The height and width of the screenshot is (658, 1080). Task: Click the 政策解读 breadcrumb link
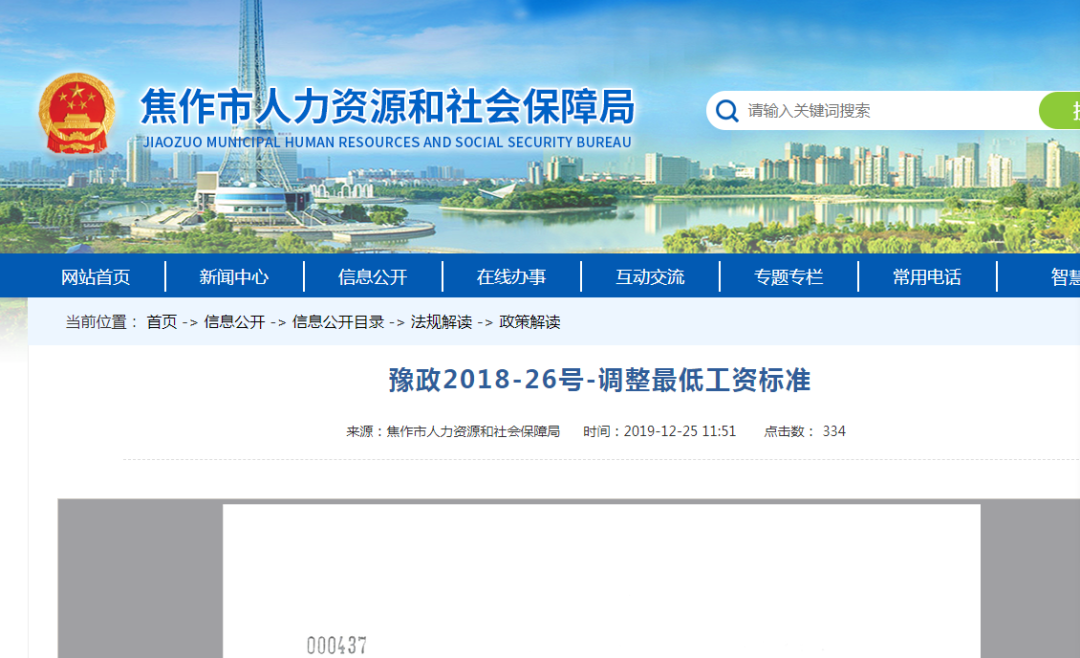[530, 322]
